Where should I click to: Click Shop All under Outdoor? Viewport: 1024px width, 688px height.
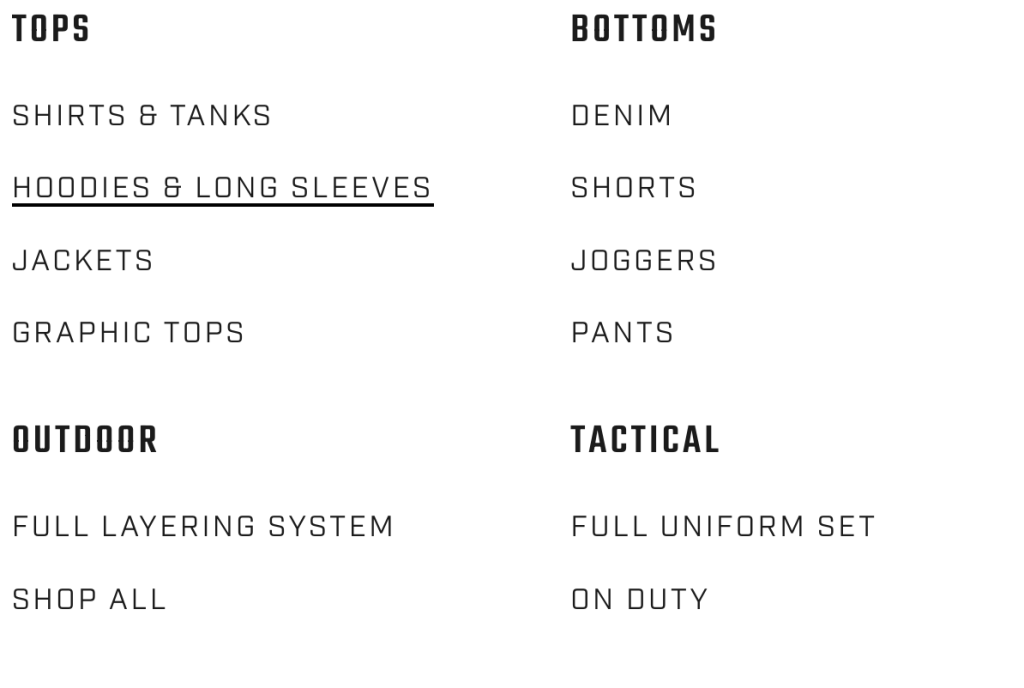(x=89, y=599)
